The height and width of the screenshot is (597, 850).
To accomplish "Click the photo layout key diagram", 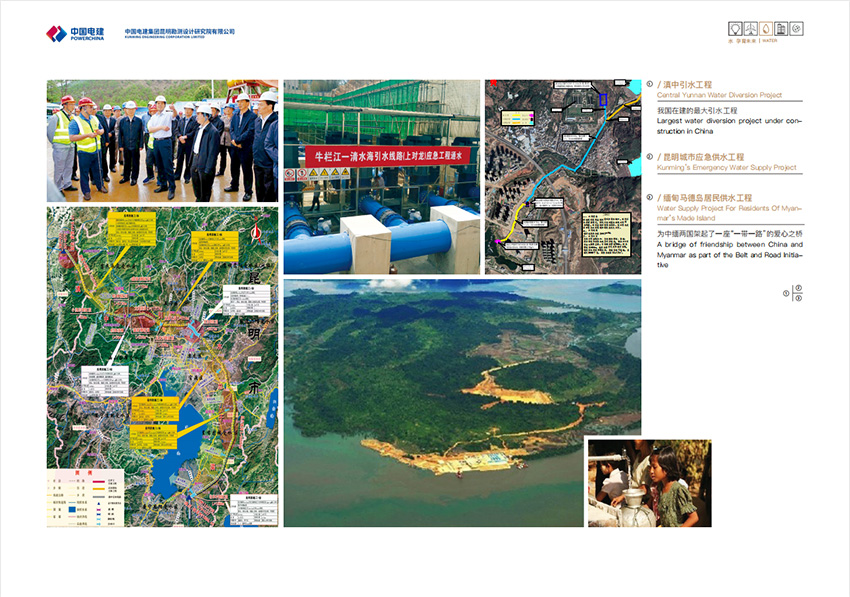I will [x=796, y=293].
